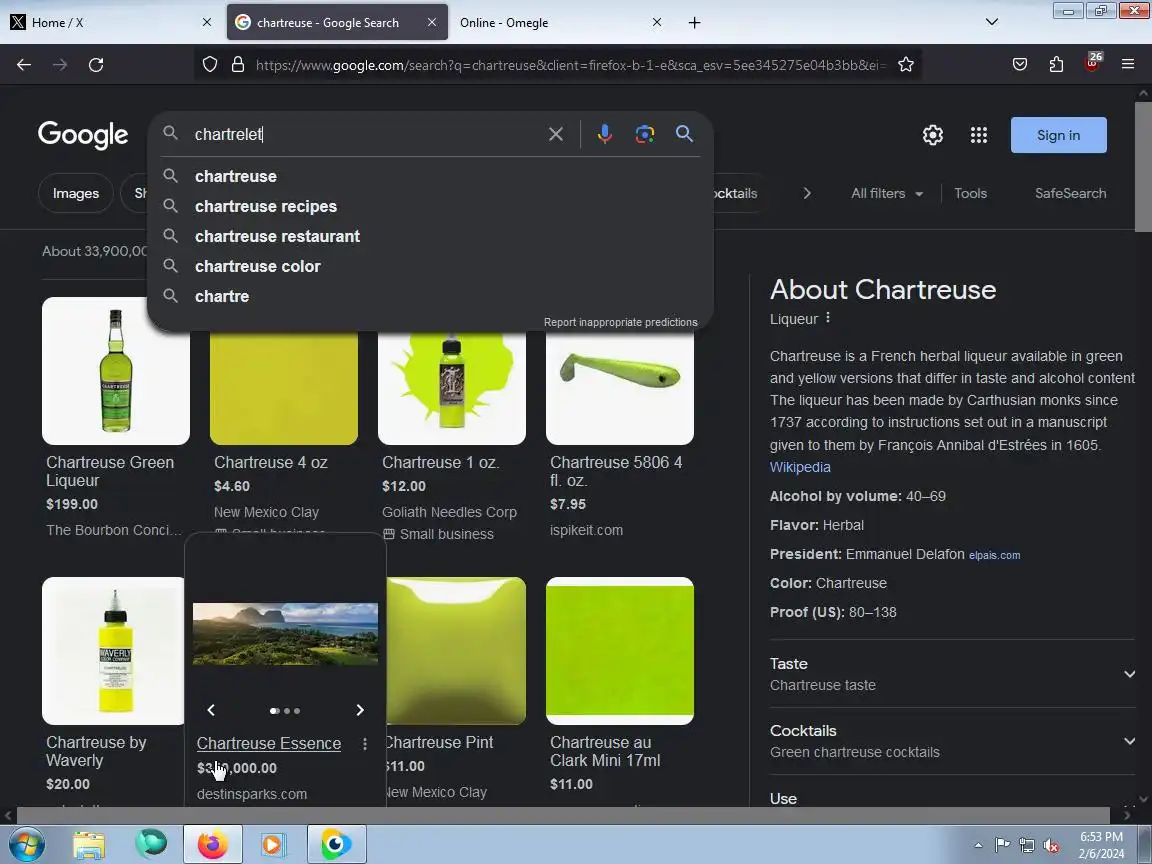Open the Chartreuse Pint glaze swatch
The height and width of the screenshot is (864, 1152).
[456, 651]
